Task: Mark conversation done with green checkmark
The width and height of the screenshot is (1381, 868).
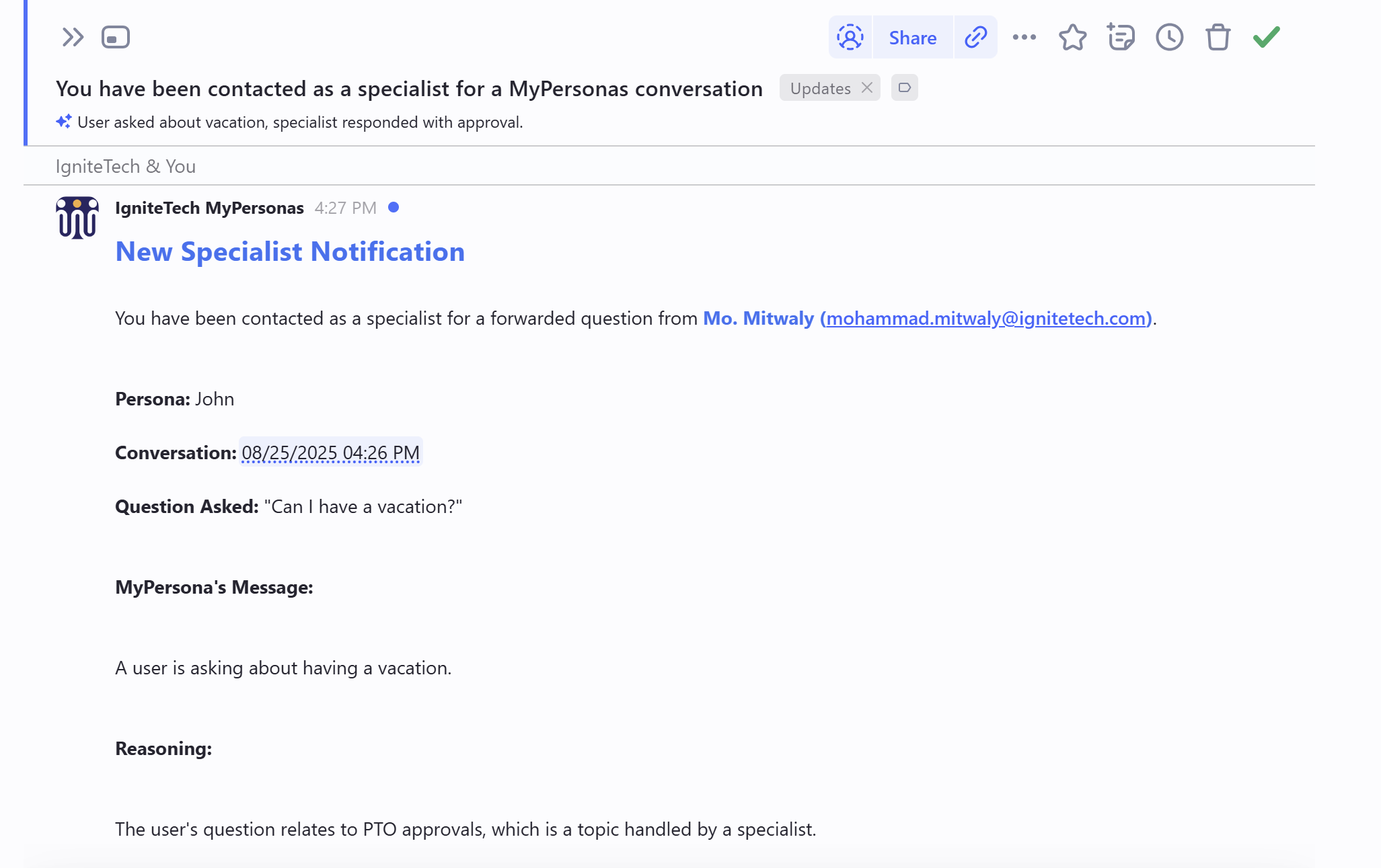Action: point(1266,36)
